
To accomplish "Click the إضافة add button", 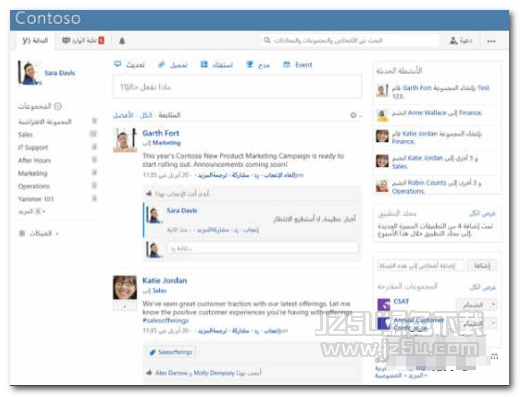I will click(482, 266).
